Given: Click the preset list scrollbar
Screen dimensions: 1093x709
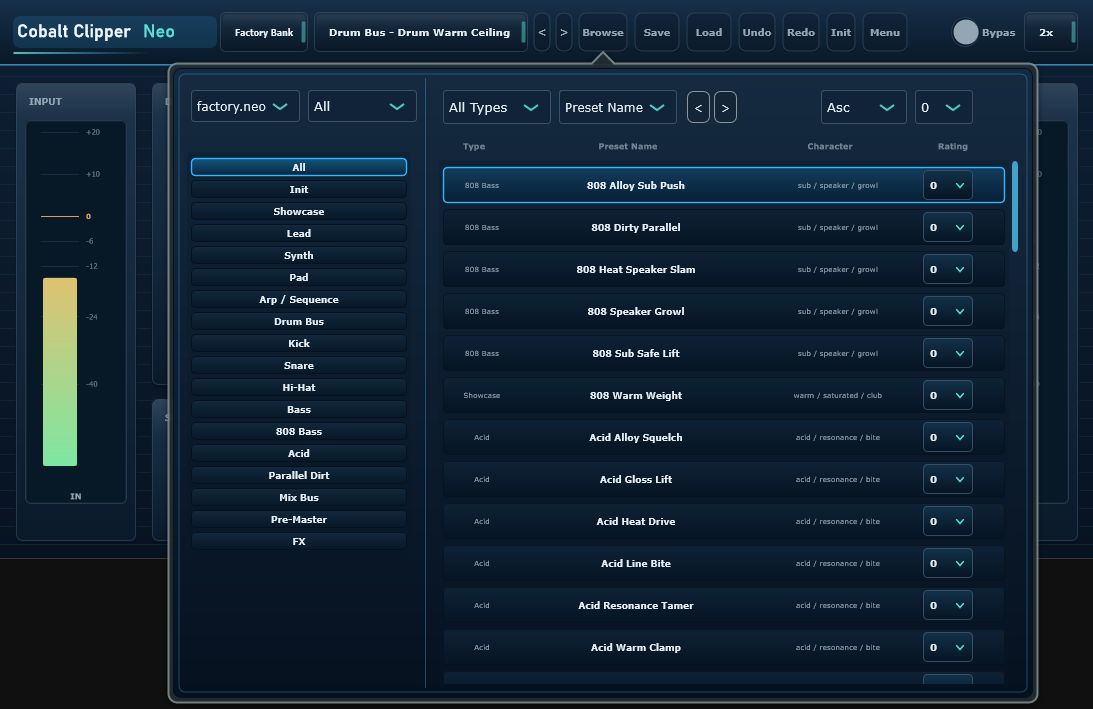Looking at the screenshot, I should point(1015,206).
